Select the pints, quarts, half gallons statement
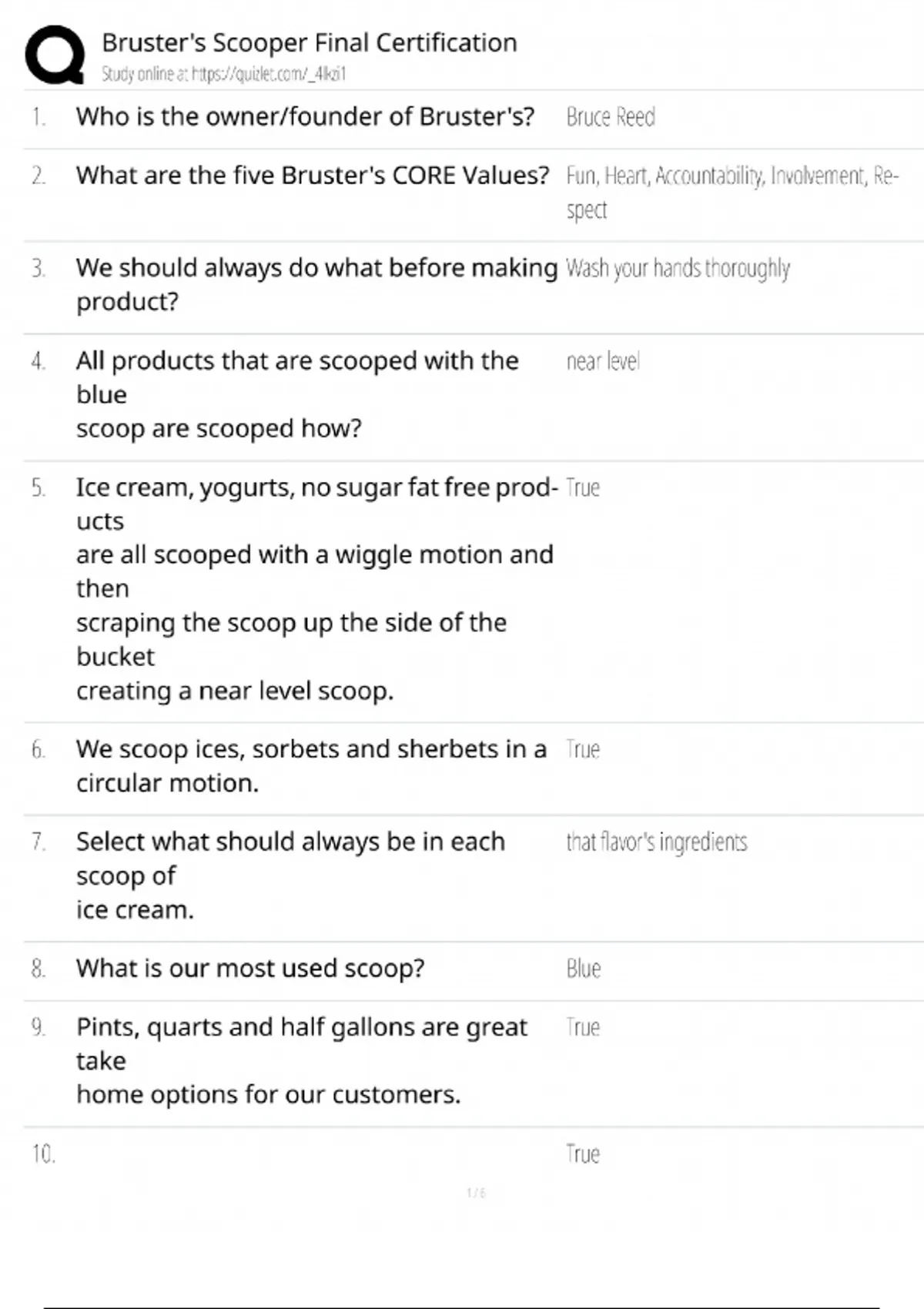The width and height of the screenshot is (924, 1309). (301, 1060)
